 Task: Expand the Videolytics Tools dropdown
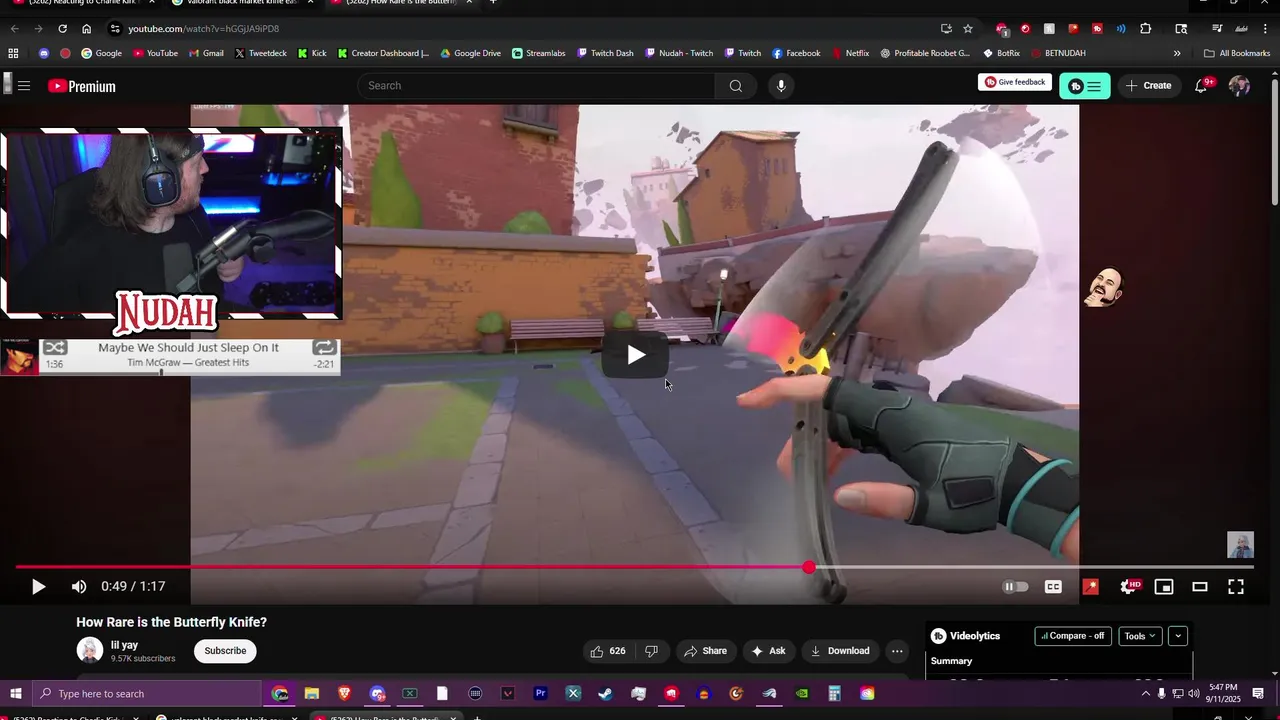coord(1139,636)
